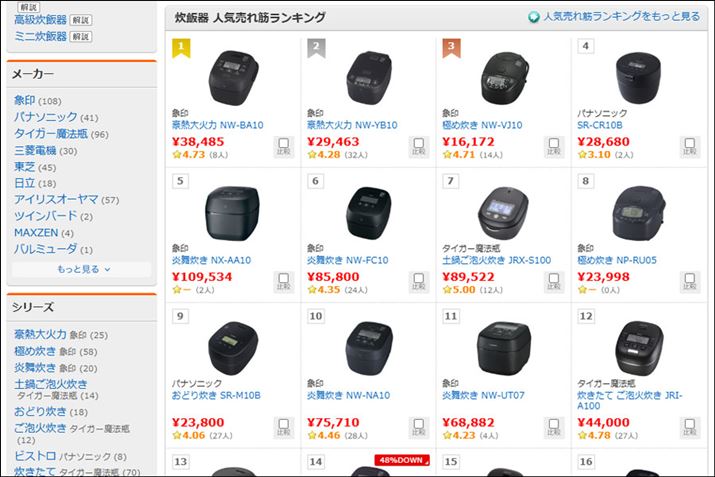Click the 48%DOWN discount badge
Image resolution: width=715 pixels, height=477 pixels.
tap(402, 460)
